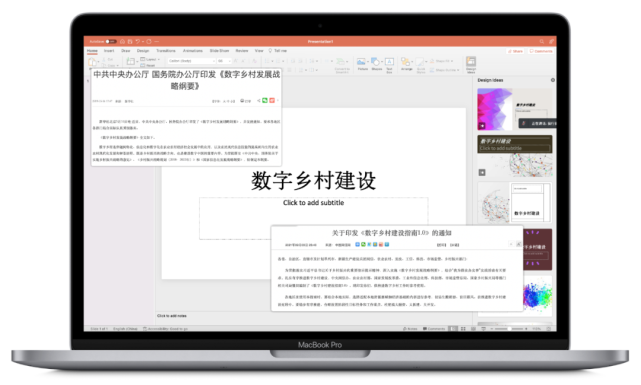
Task: Click the Share button
Action: pos(515,51)
